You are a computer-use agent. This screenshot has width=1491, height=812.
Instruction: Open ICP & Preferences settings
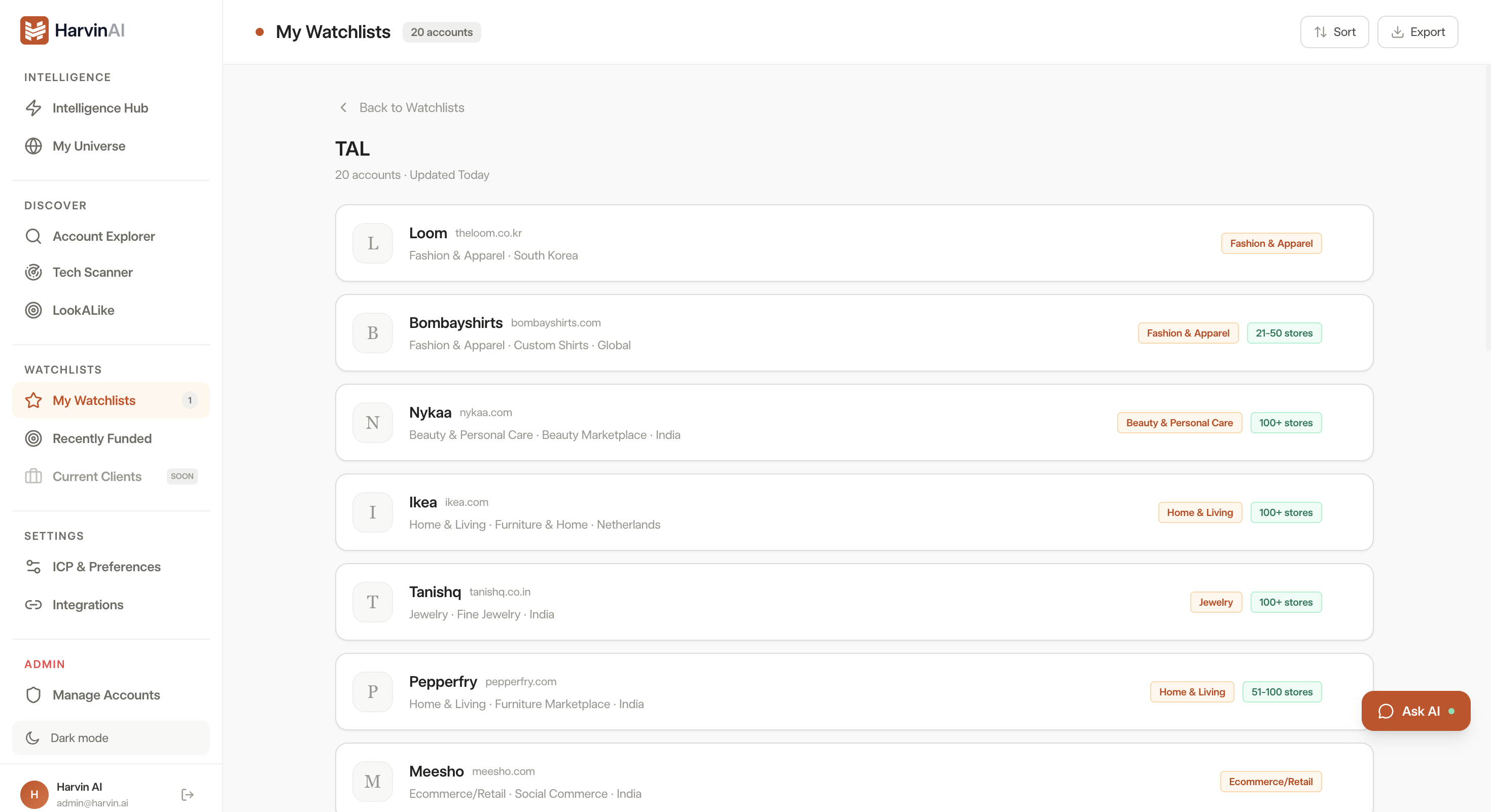coord(106,567)
